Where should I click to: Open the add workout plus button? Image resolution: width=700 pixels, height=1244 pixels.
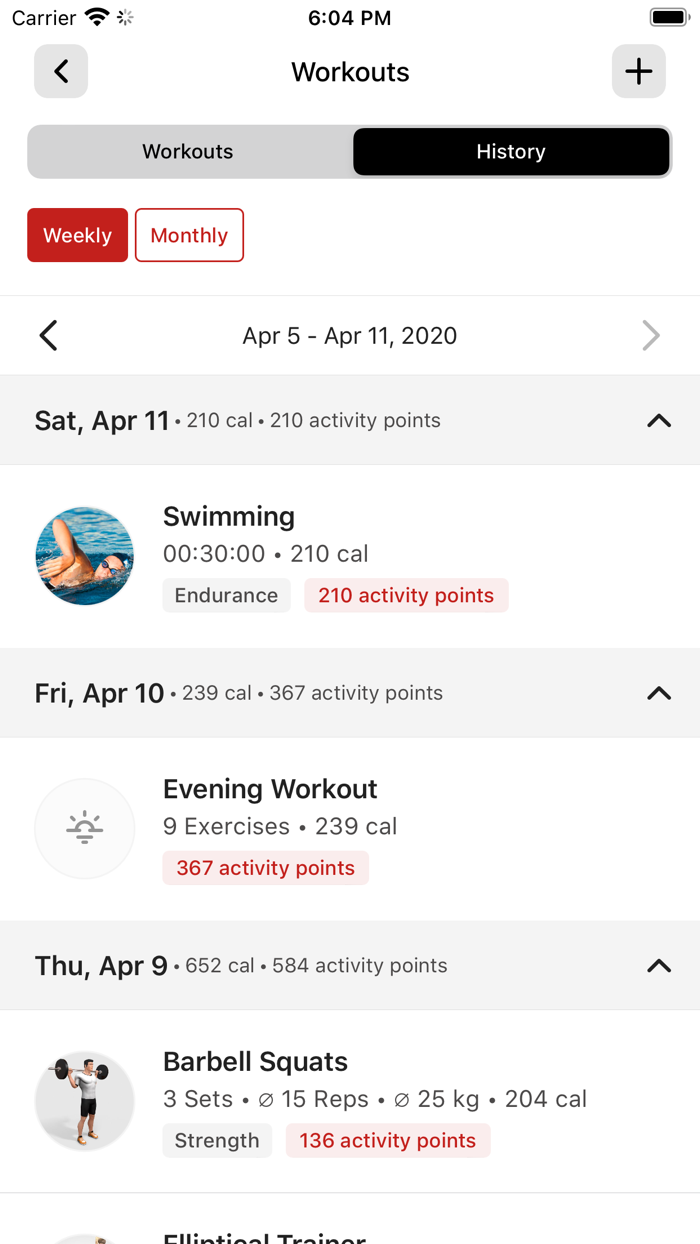pyautogui.click(x=639, y=71)
